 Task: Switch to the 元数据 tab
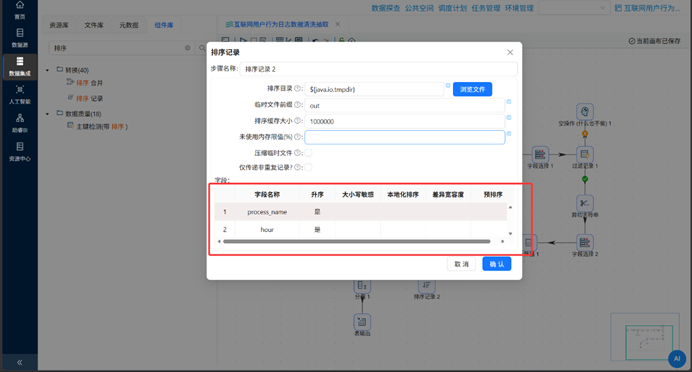(x=128, y=25)
